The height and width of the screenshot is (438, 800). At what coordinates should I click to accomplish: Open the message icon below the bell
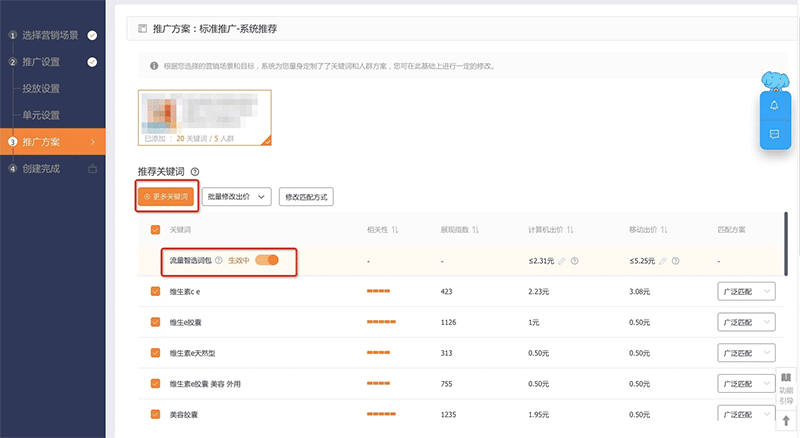[774, 133]
